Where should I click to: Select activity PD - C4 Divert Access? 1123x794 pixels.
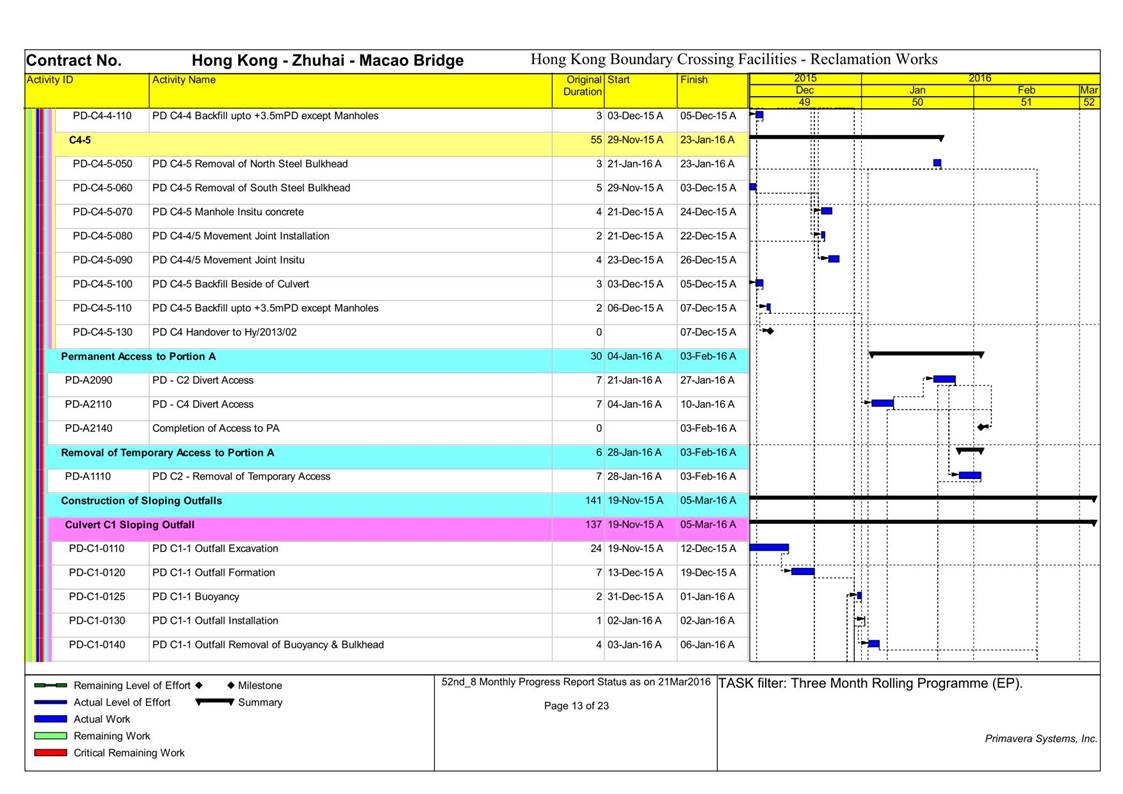point(203,405)
